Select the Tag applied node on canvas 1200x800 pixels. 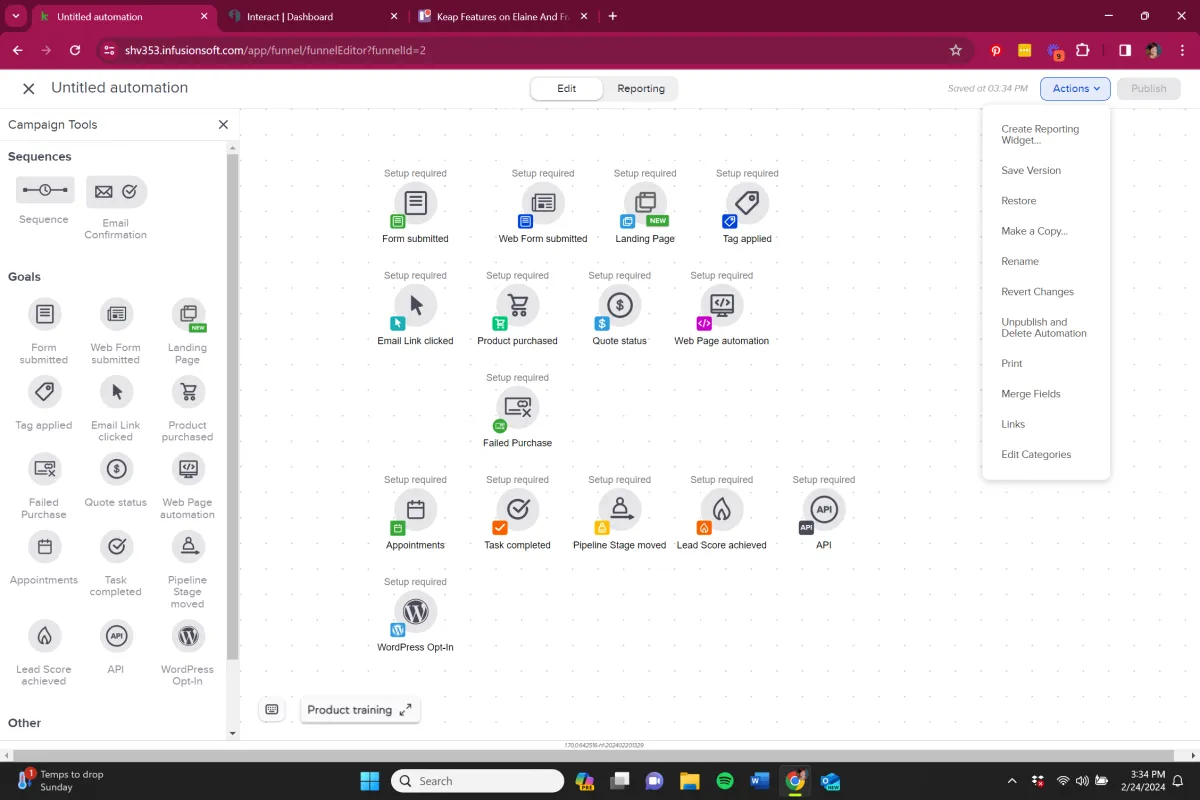pos(747,204)
